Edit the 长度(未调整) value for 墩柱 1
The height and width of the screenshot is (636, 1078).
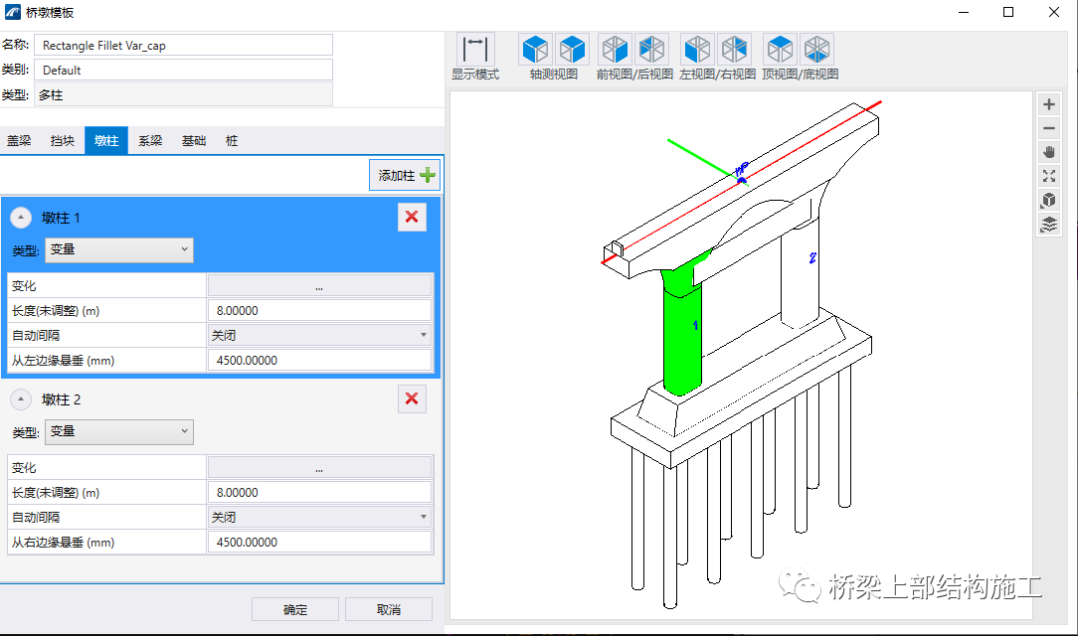[320, 311]
